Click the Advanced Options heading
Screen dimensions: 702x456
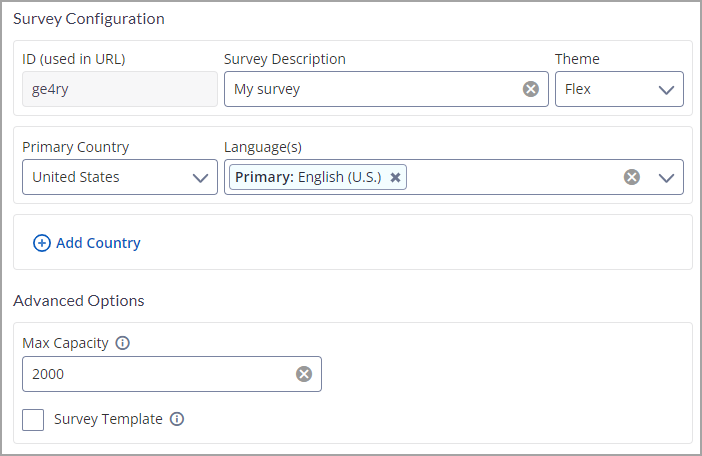point(79,301)
